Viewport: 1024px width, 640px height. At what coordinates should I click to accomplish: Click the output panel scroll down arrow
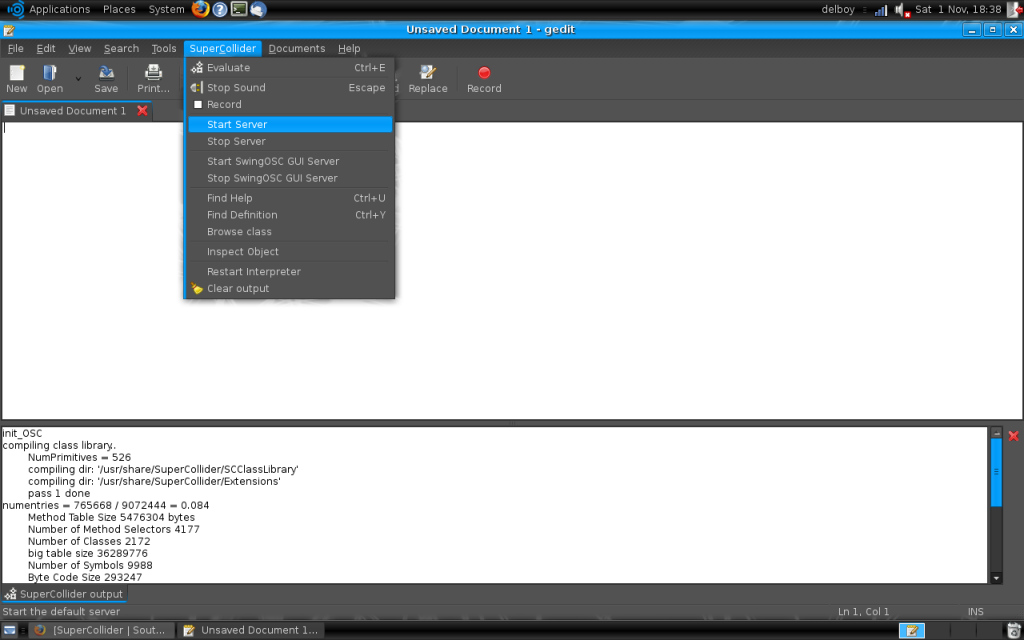point(997,578)
